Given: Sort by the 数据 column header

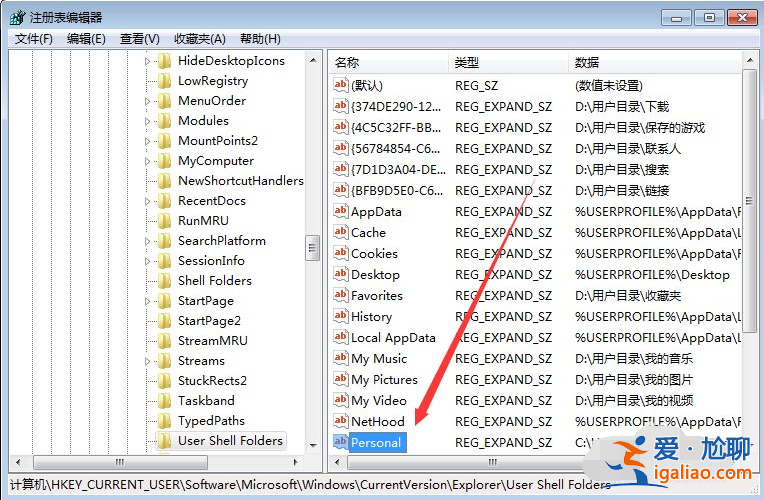Looking at the screenshot, I should [654, 62].
